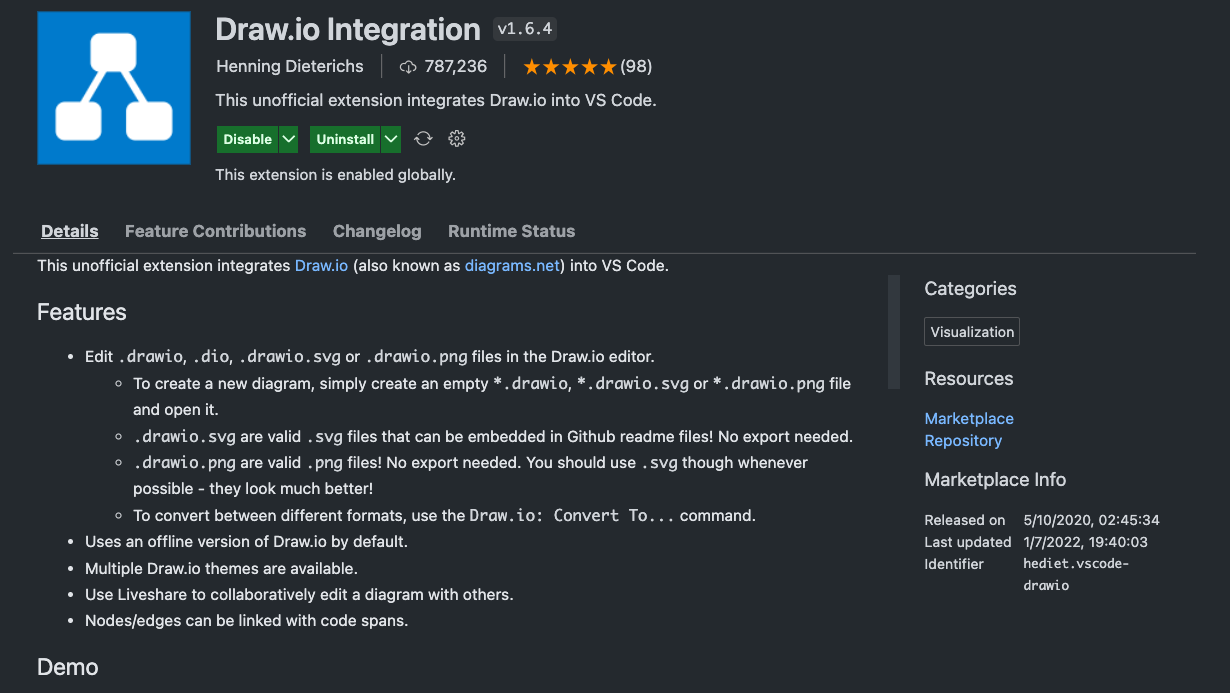
Task: Select the Details tab
Action: coord(69,231)
